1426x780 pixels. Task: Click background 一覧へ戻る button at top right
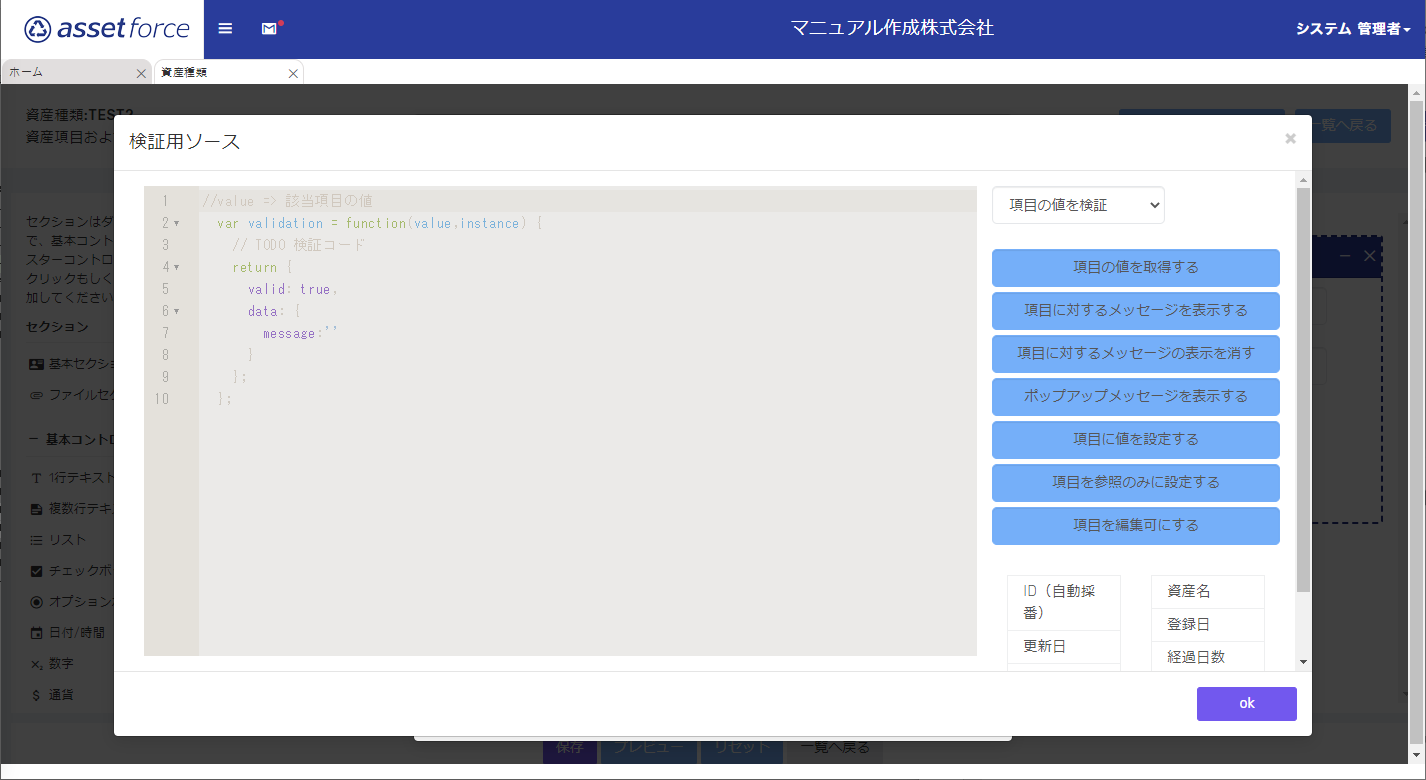[1343, 125]
